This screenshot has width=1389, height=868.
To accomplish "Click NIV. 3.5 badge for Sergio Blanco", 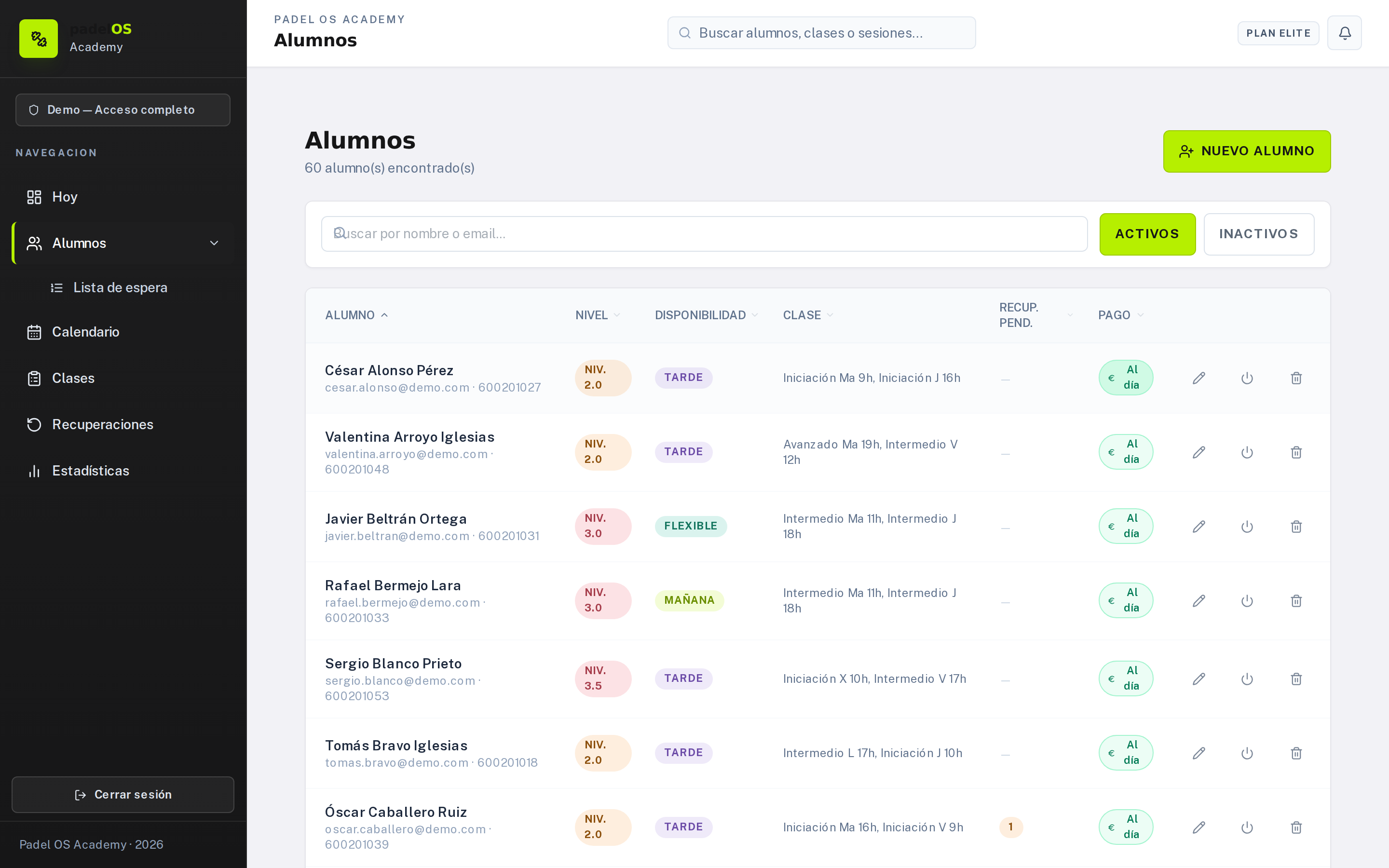I will 603,678.
